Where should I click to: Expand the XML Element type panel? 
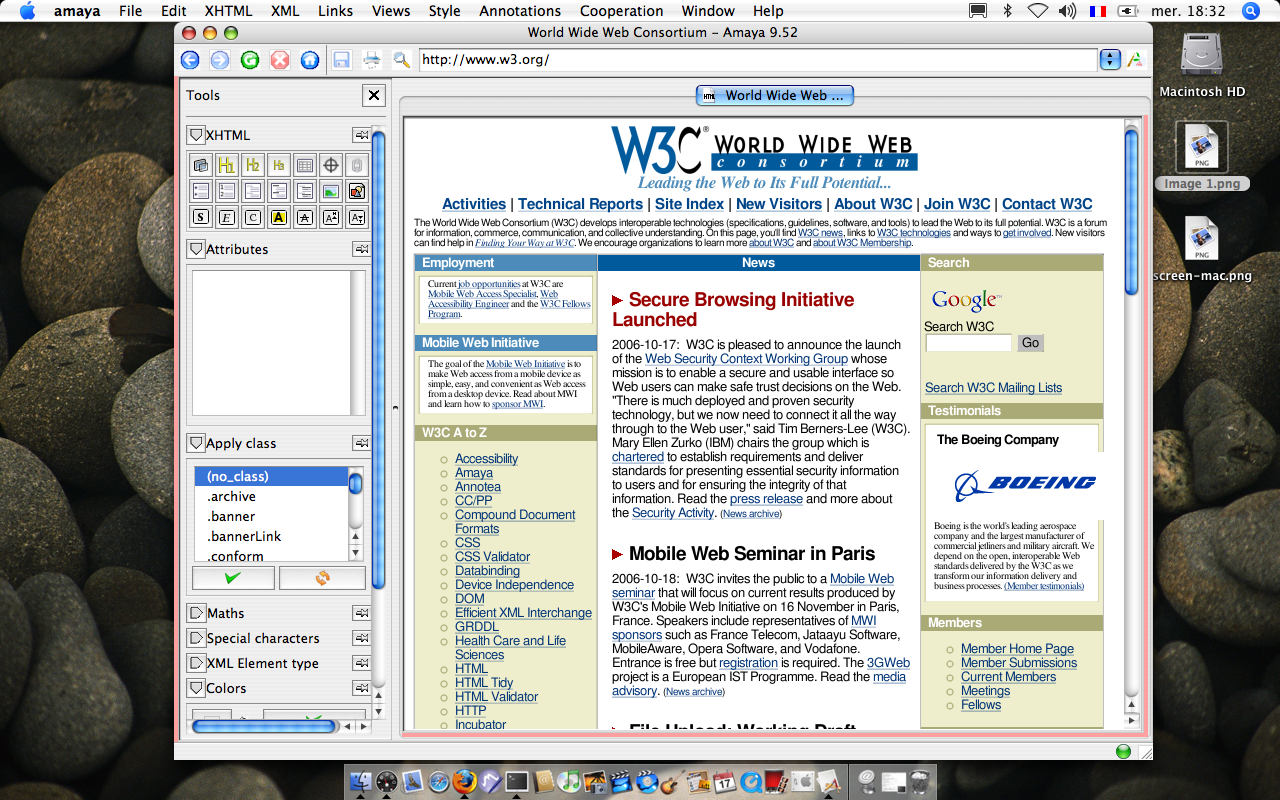(x=196, y=663)
